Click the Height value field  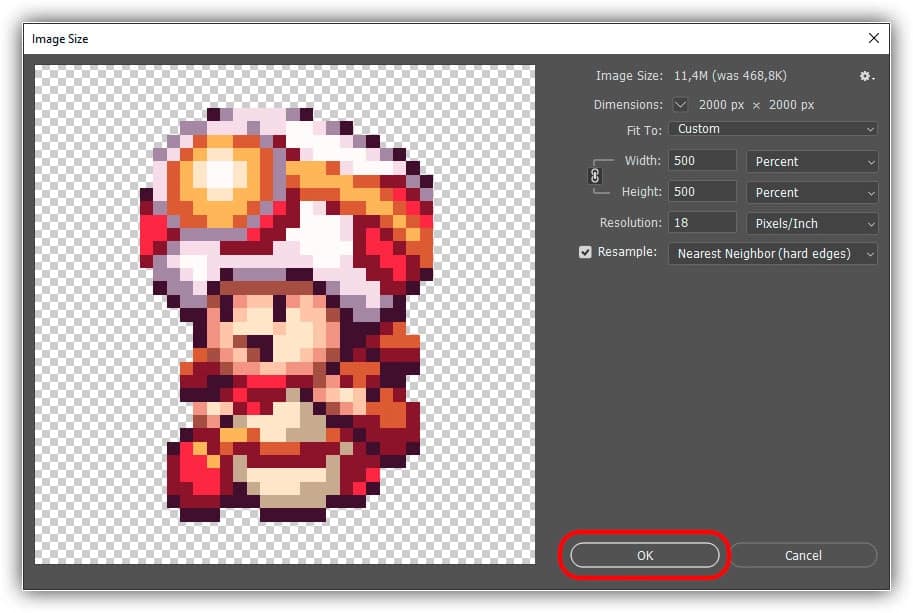[702, 192]
